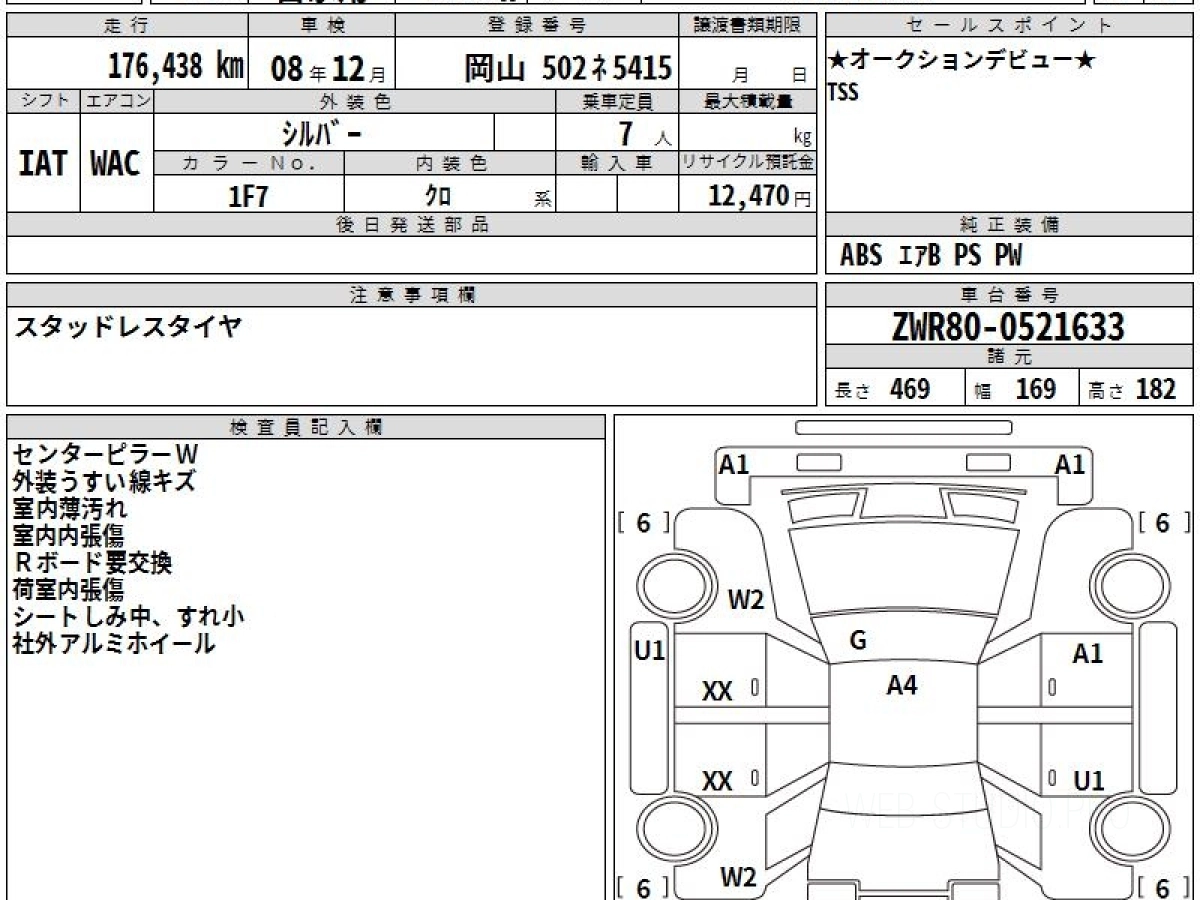Click the A1 mark at the top-left bumper
This screenshot has width=1200, height=900.
pos(734,464)
